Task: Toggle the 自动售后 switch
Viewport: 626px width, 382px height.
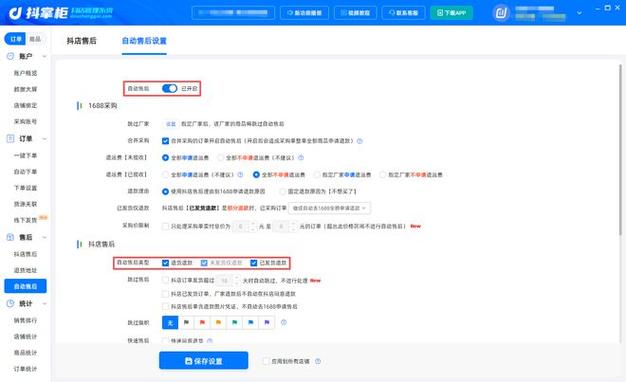Action: point(170,88)
